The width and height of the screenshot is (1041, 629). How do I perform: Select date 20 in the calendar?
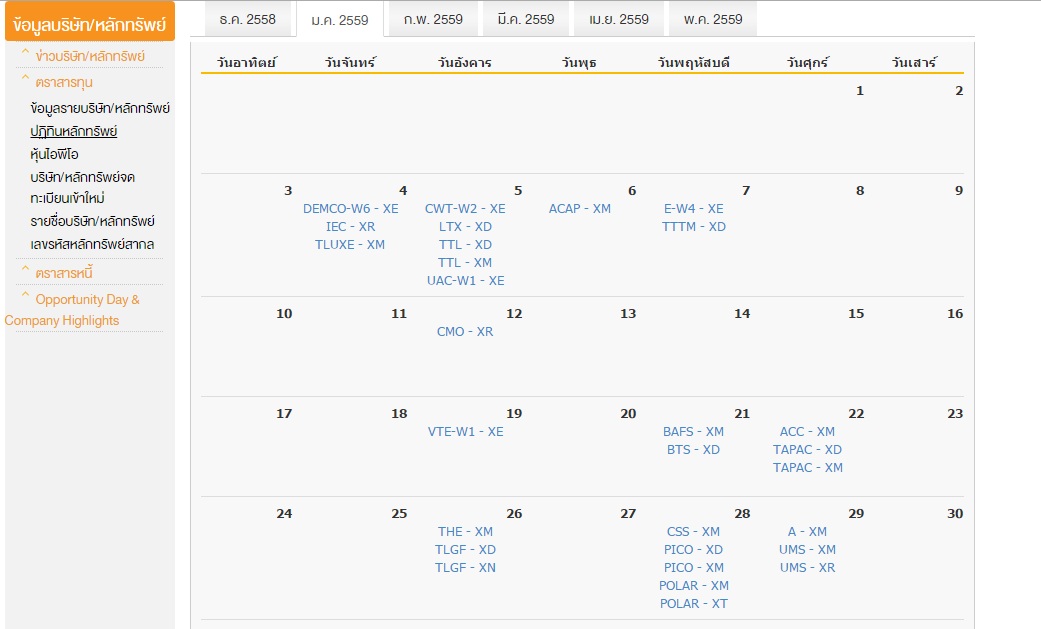[x=628, y=414]
